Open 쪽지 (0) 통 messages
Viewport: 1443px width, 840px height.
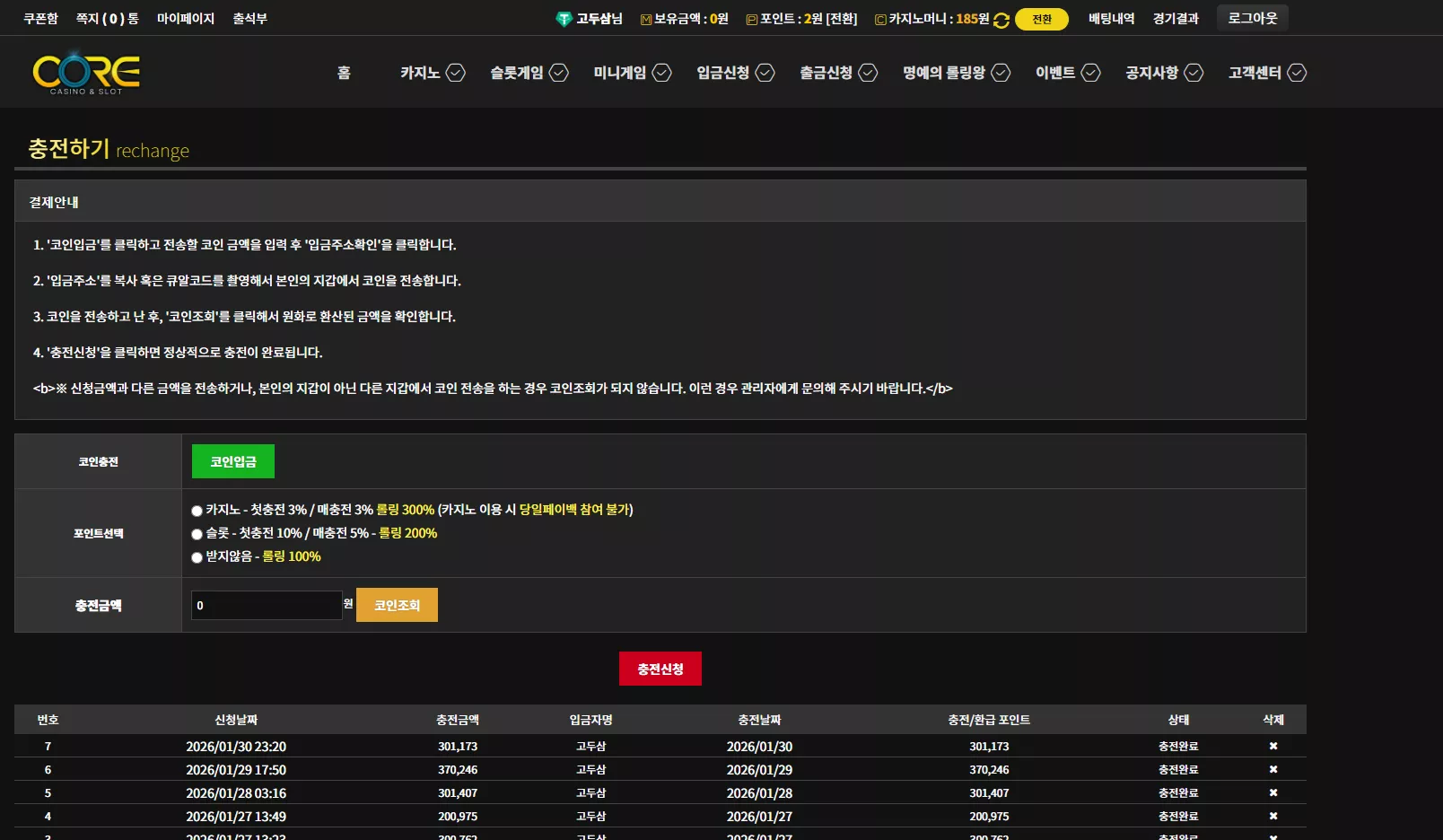click(x=108, y=19)
